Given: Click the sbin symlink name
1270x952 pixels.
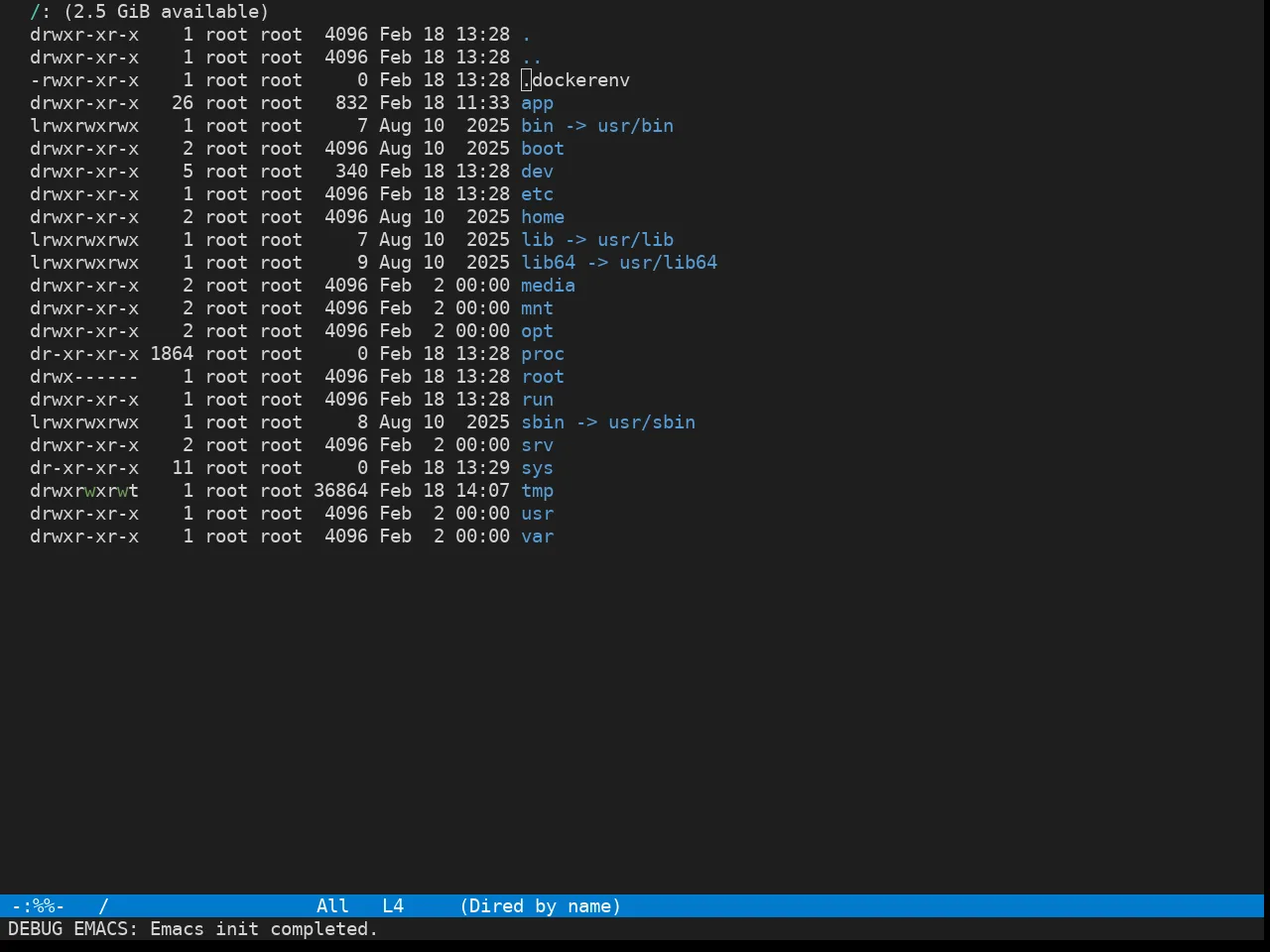Looking at the screenshot, I should coord(543,422).
